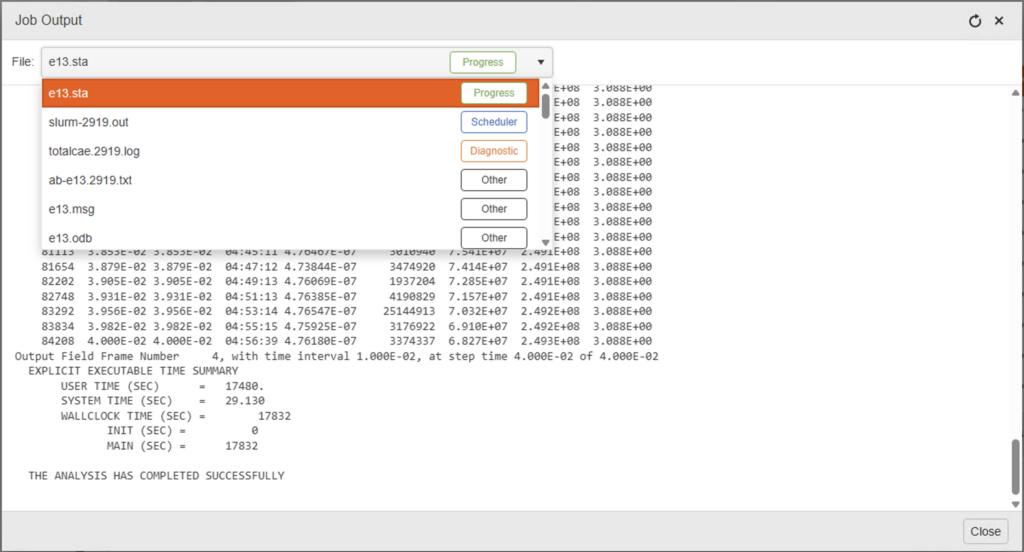
Task: Click Other tag beside ab-e13.2919.txt
Action: pos(494,180)
